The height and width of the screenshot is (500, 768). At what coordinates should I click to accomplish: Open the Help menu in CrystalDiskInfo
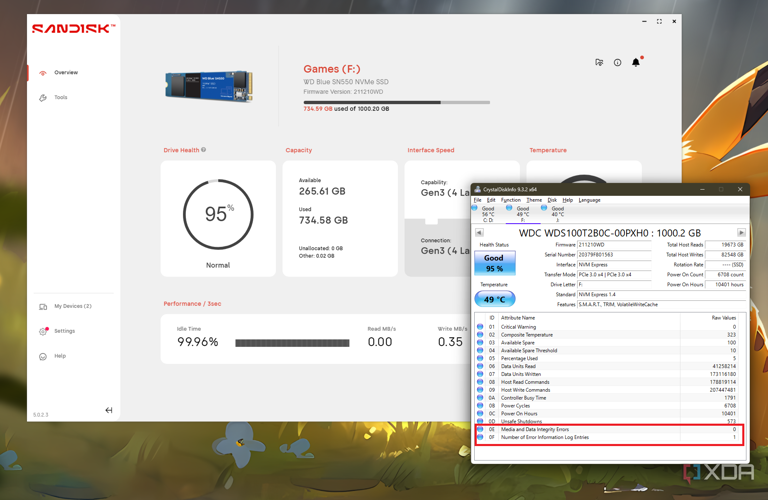568,200
